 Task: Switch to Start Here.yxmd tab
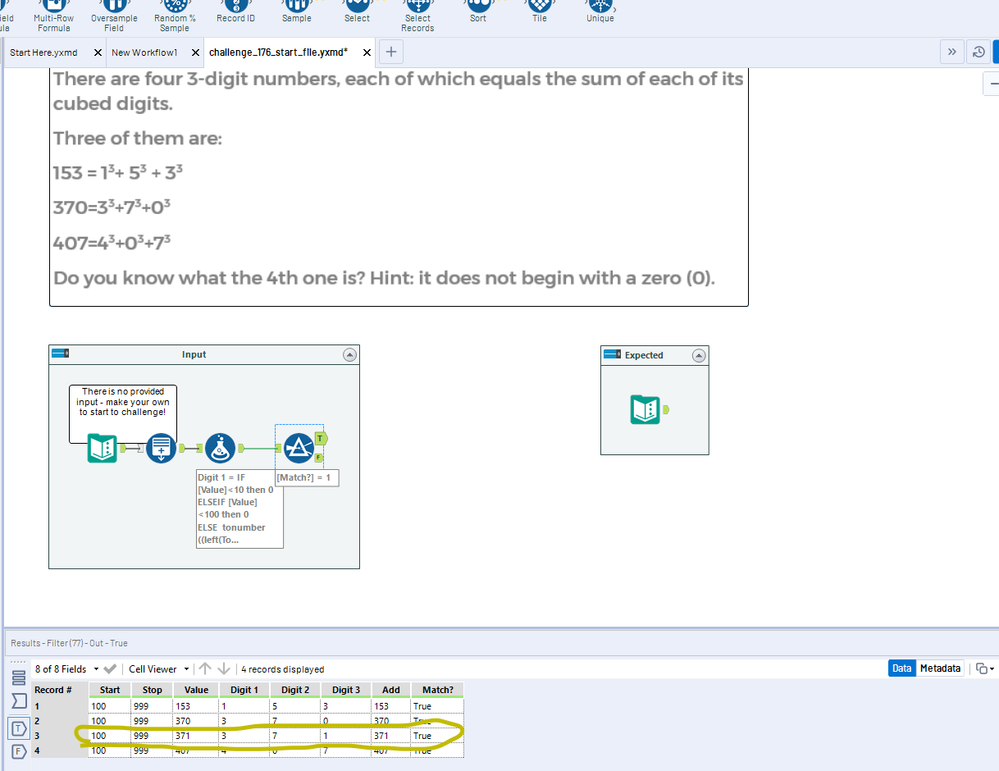[x=43, y=53]
